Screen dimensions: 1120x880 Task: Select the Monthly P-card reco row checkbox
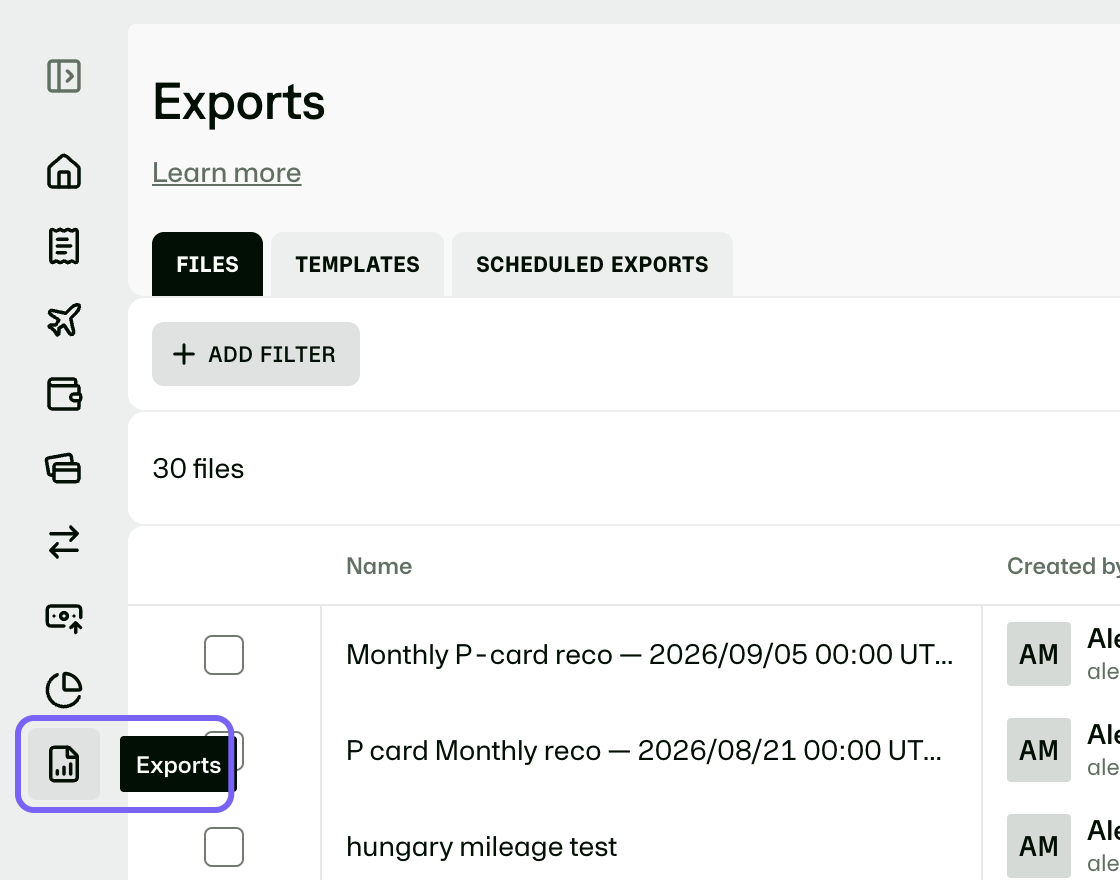click(x=224, y=654)
